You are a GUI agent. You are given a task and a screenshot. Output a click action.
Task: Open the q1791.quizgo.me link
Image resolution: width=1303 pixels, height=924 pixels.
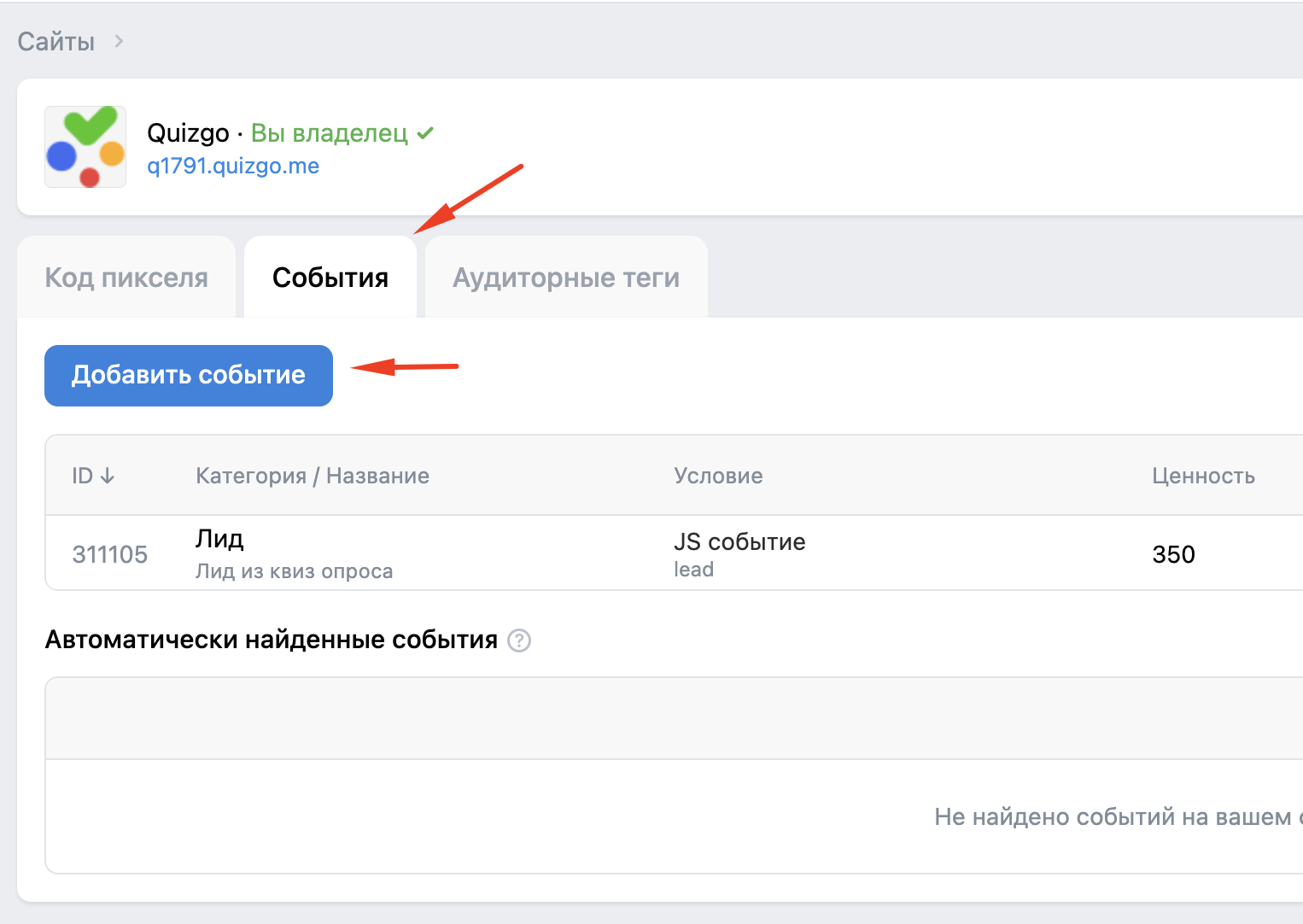click(233, 166)
